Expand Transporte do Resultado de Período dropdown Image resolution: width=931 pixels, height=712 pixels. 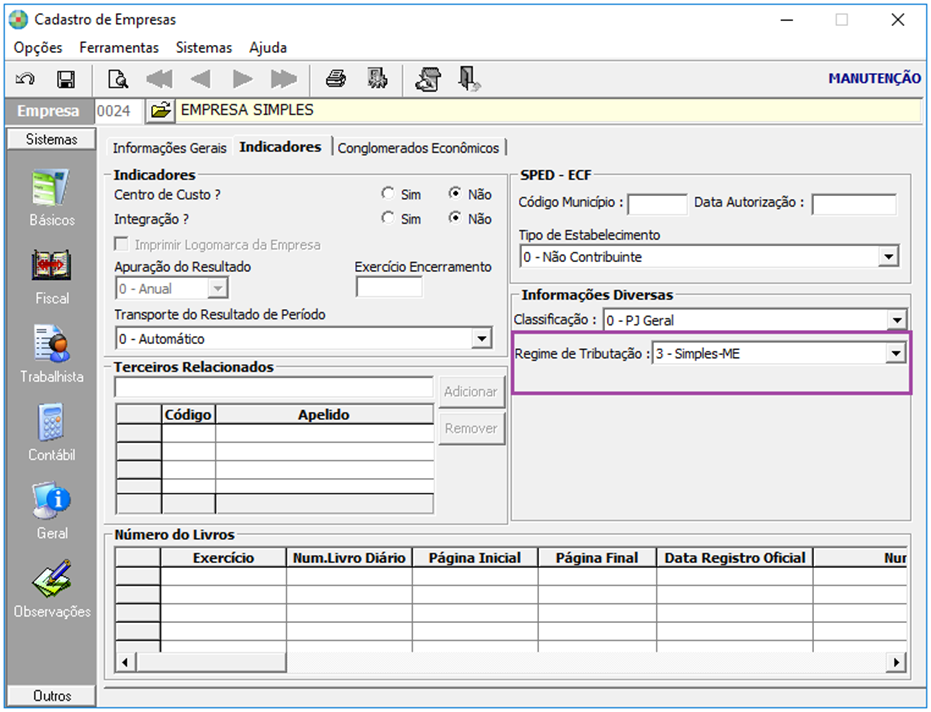point(482,338)
